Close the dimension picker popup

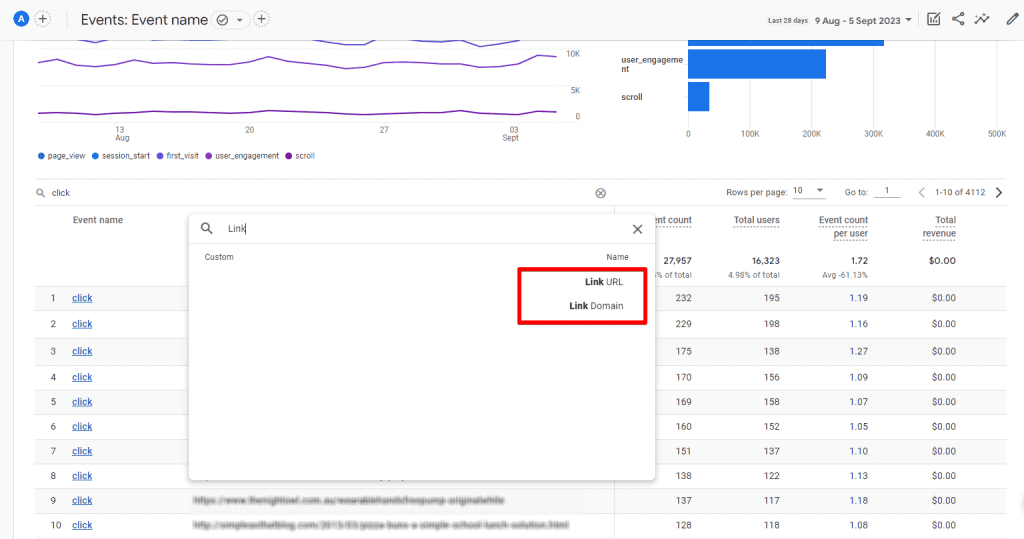(x=637, y=229)
